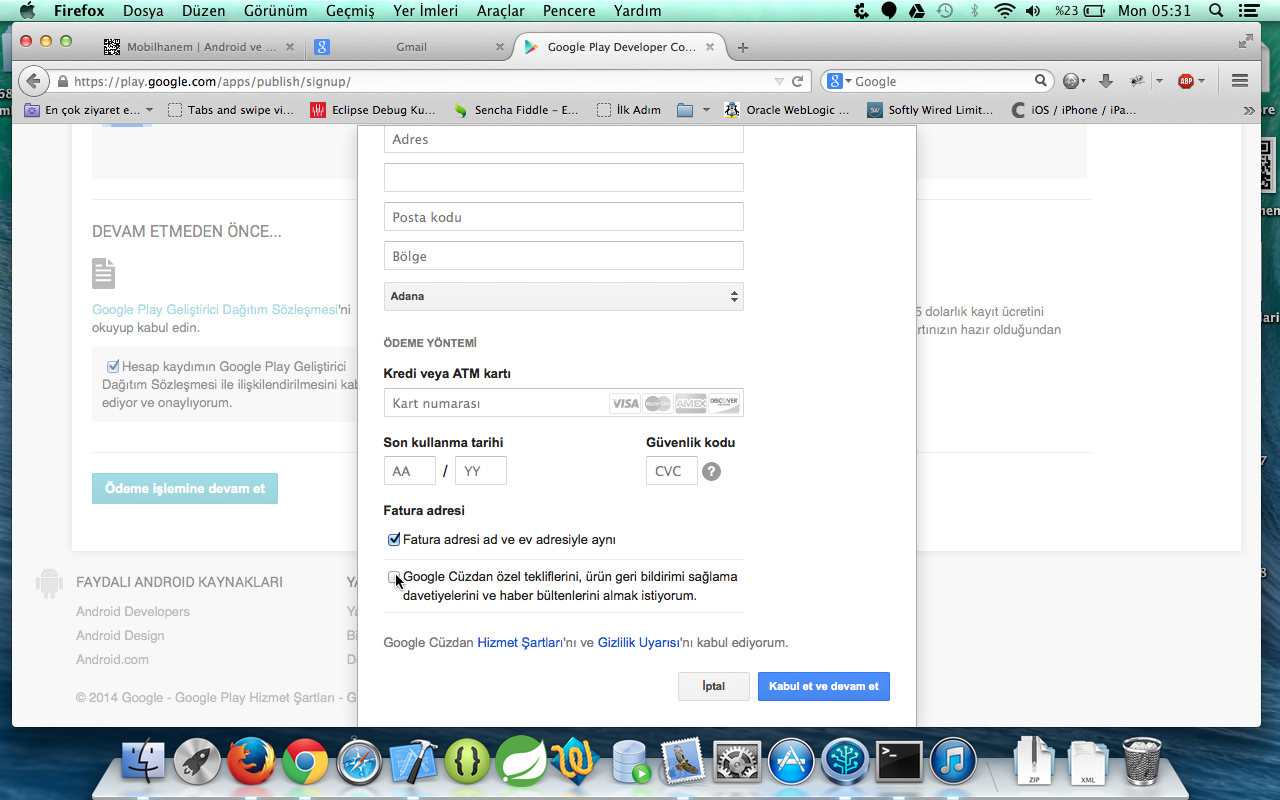Expand the ABP icon dropdown arrow
Viewport: 1280px width, 800px height.
tap(1202, 82)
